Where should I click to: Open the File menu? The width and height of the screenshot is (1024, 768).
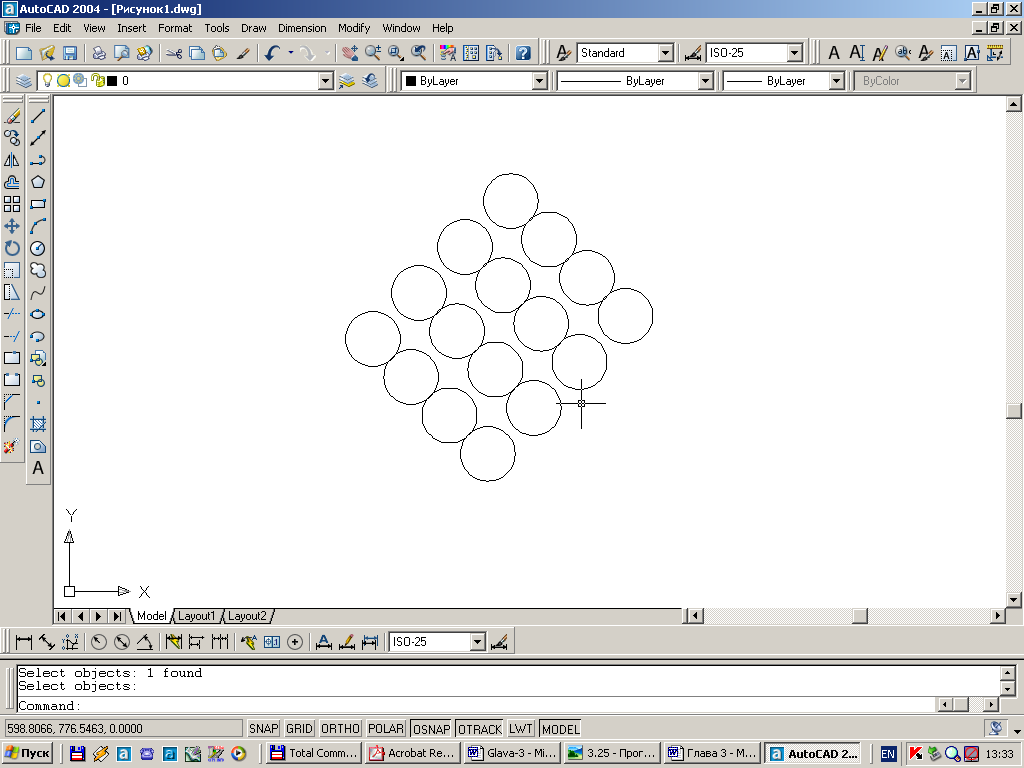[x=33, y=28]
